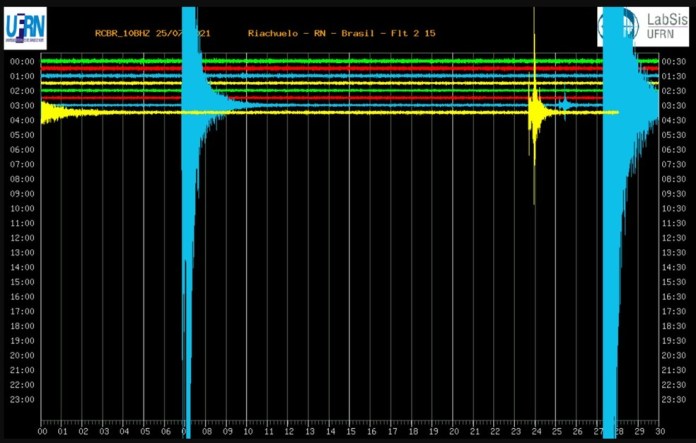The width and height of the screenshot is (696, 443).
Task: Click minute marker 00 on bottom axis
Action: 42,432
